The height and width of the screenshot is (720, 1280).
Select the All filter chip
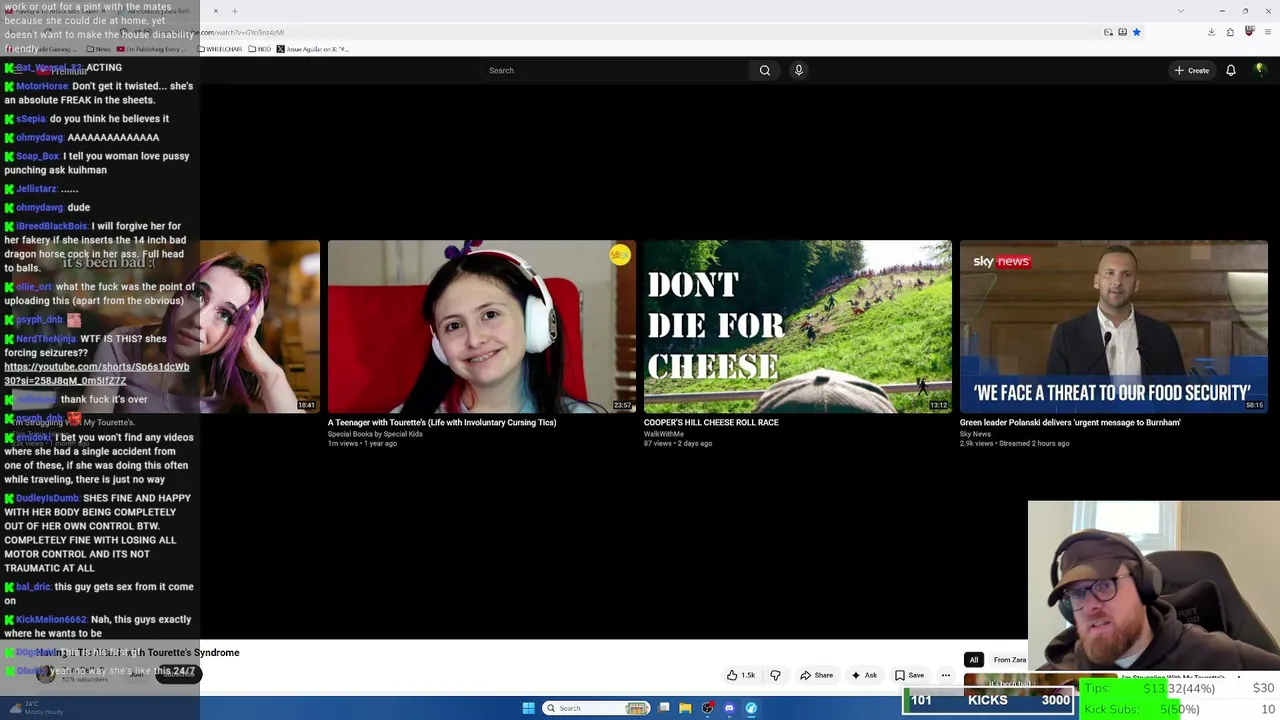click(x=973, y=660)
